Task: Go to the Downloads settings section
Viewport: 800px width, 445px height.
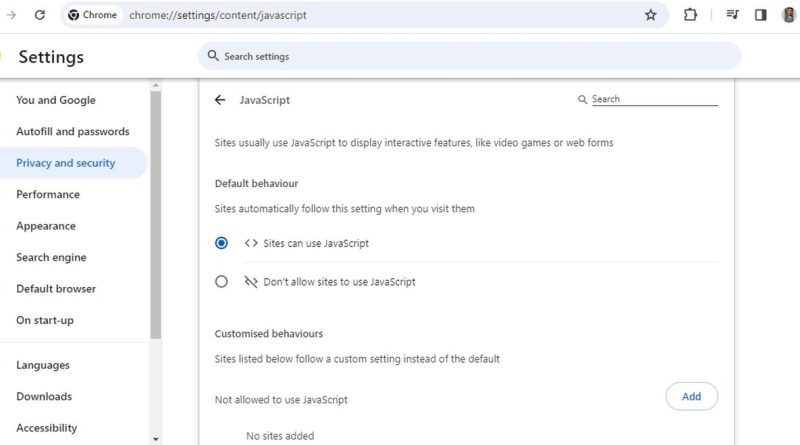Action: pyautogui.click(x=44, y=396)
